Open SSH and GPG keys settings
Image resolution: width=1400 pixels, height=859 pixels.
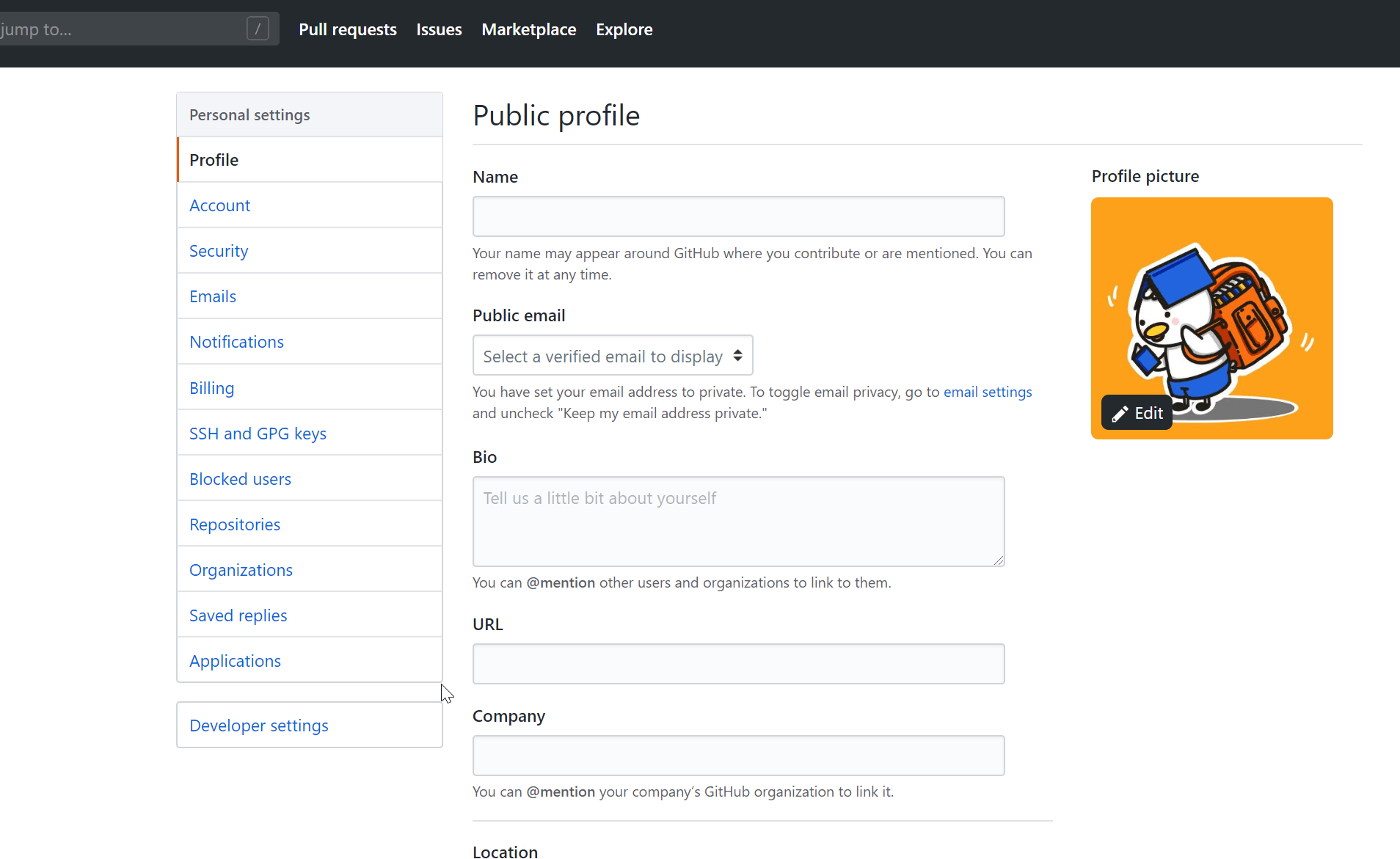click(310, 433)
